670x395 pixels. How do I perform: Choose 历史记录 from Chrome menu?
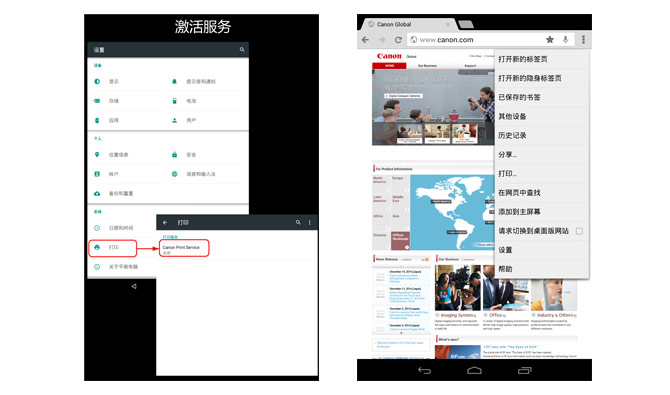tap(541, 136)
